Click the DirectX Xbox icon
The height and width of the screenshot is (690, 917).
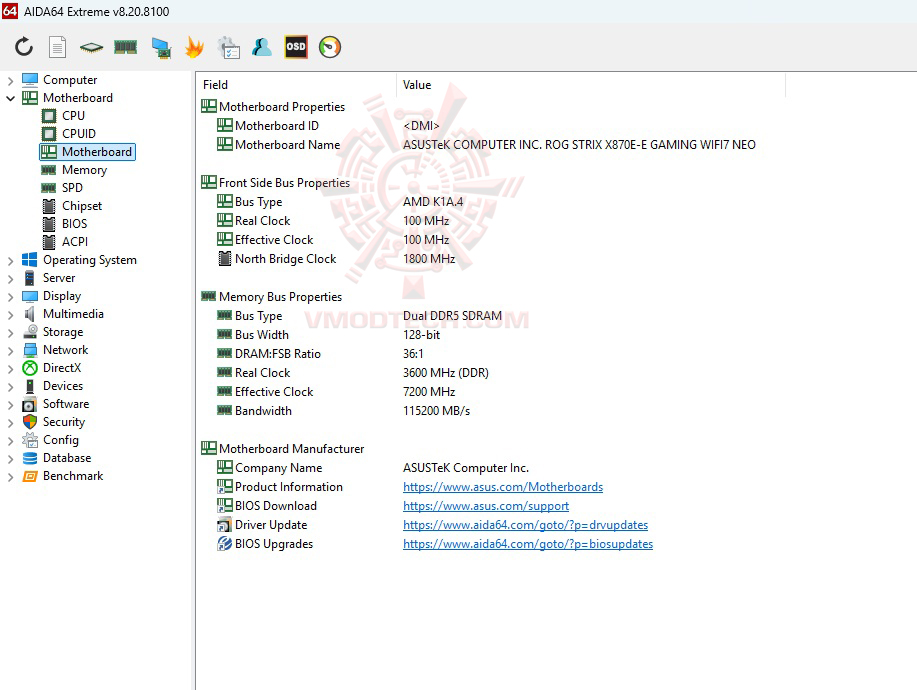pos(30,368)
